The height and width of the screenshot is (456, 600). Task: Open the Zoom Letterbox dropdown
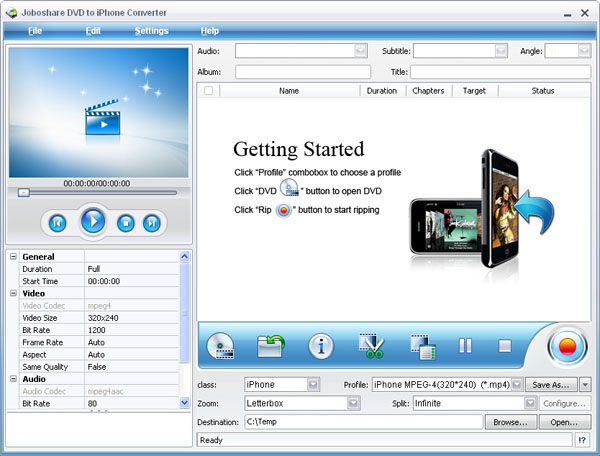coord(353,403)
